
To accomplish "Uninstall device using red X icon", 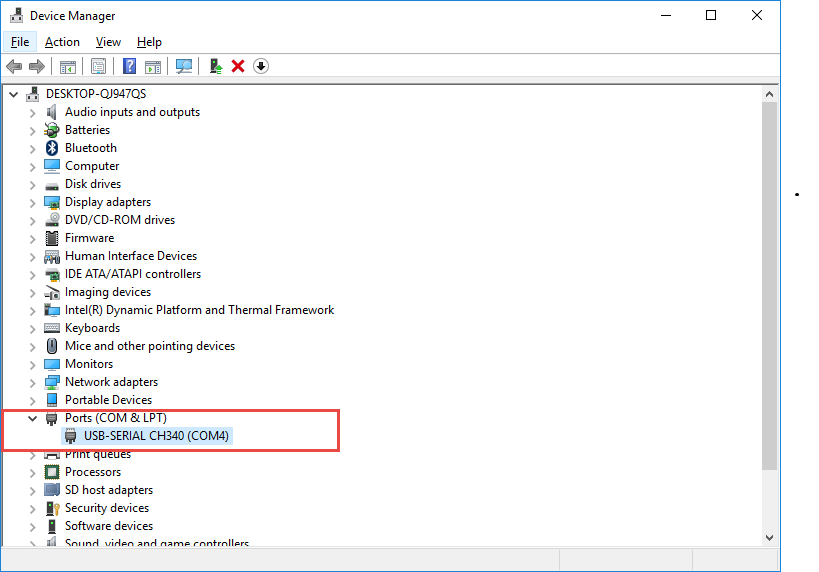I will (238, 66).
